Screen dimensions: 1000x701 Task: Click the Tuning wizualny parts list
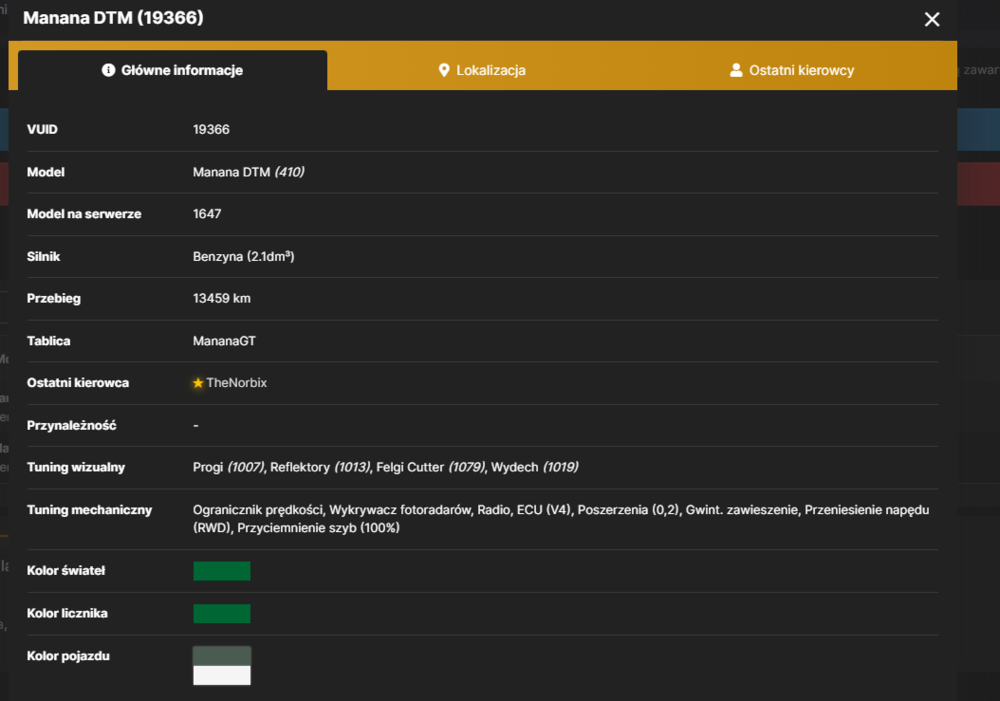click(386, 468)
